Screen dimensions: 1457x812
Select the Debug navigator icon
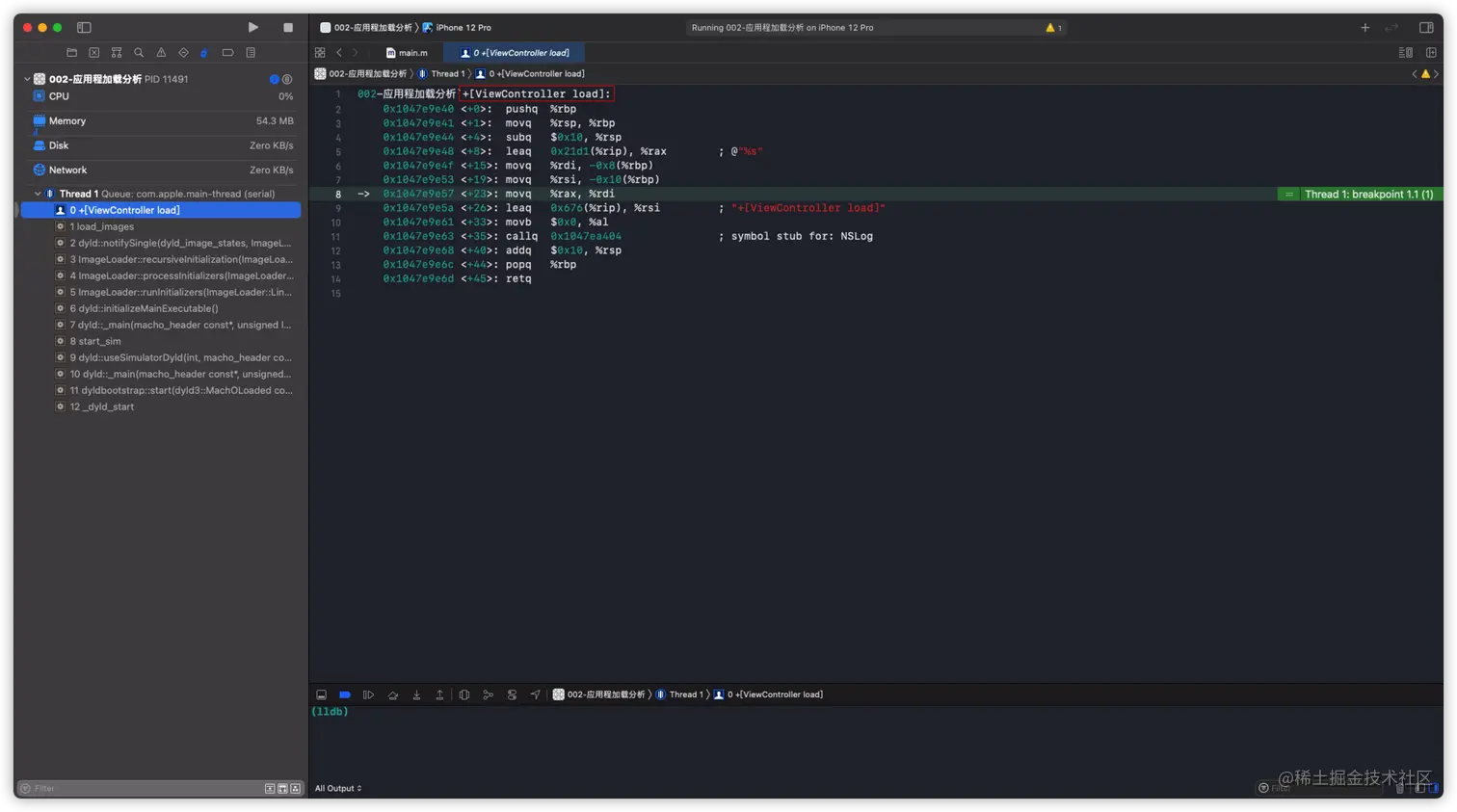click(204, 53)
